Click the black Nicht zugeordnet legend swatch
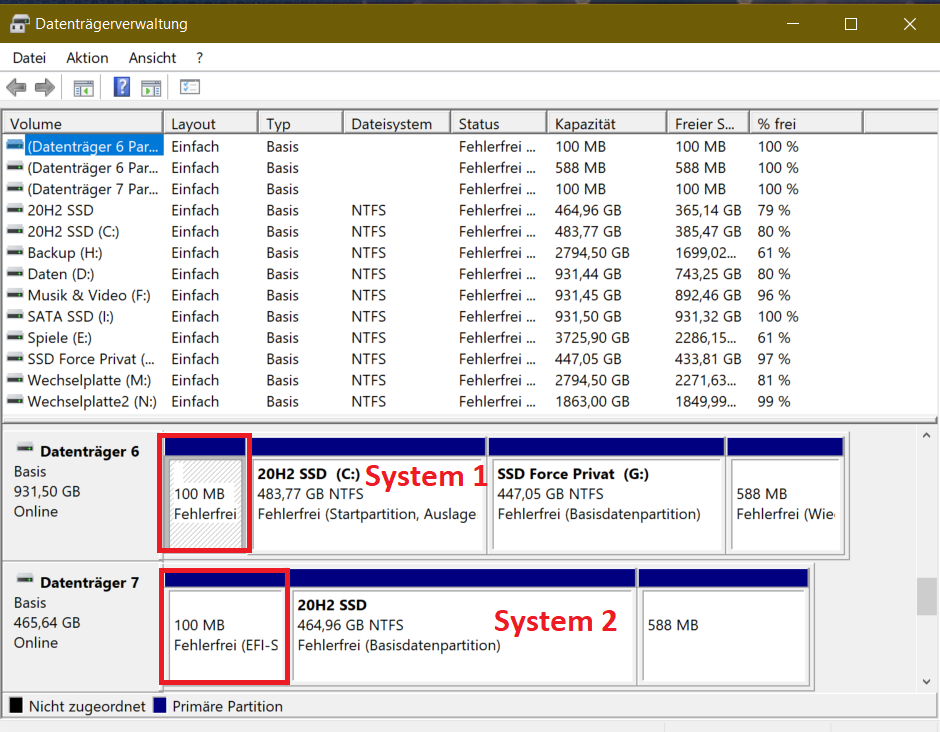This screenshot has height=732, width=940. pos(16,705)
